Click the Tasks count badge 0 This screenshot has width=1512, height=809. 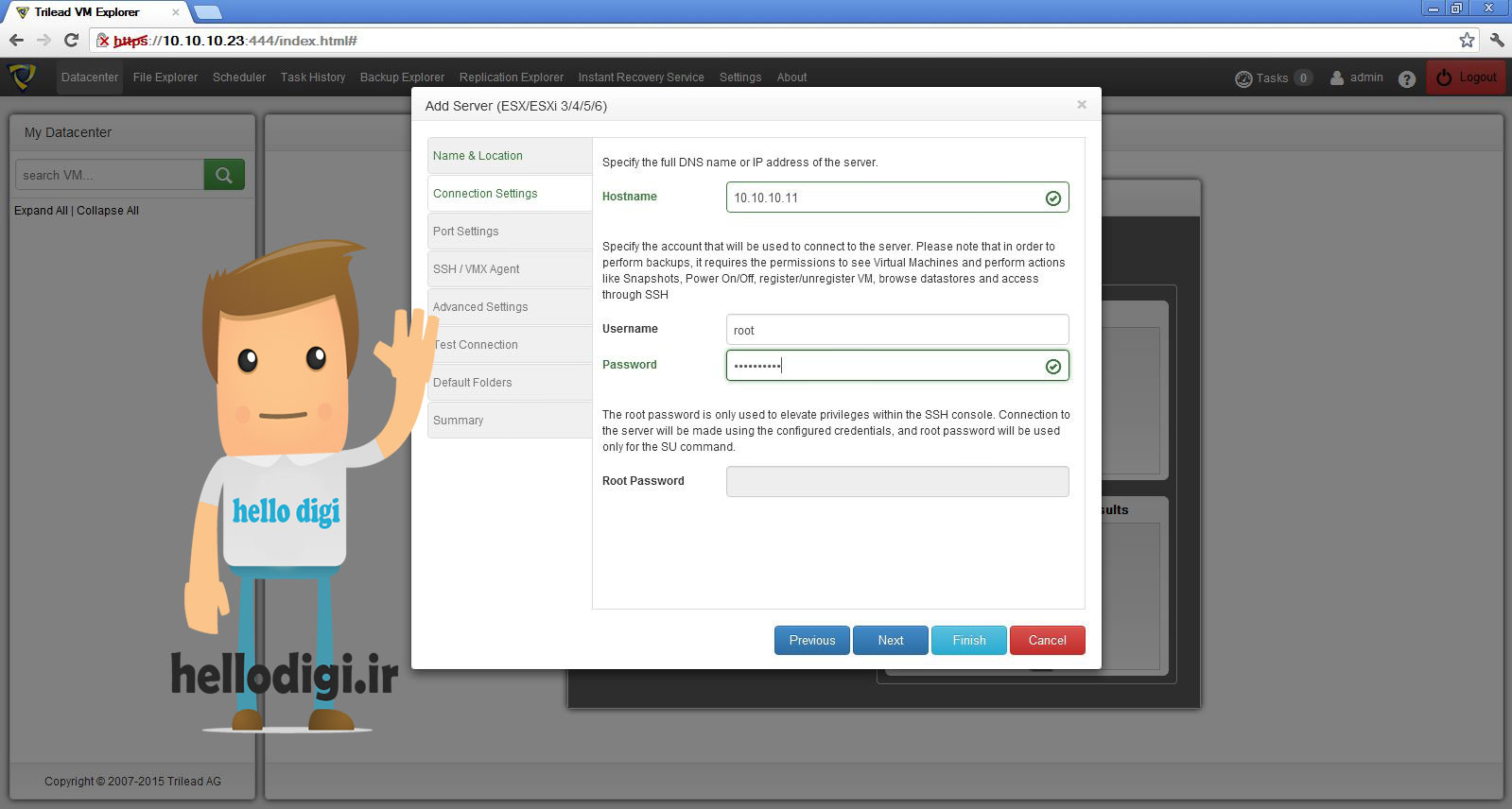pos(1303,77)
